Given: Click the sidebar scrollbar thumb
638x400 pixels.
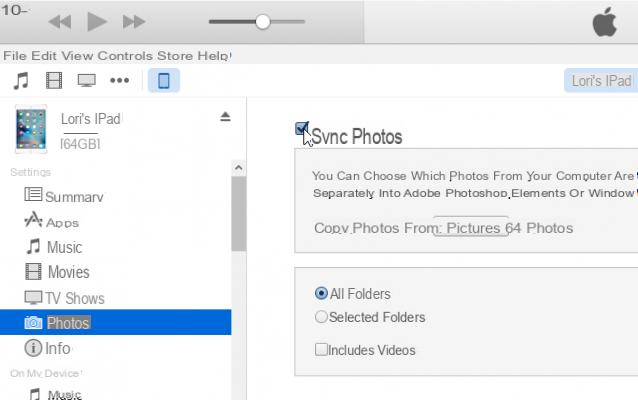Looking at the screenshot, I should 239,214.
